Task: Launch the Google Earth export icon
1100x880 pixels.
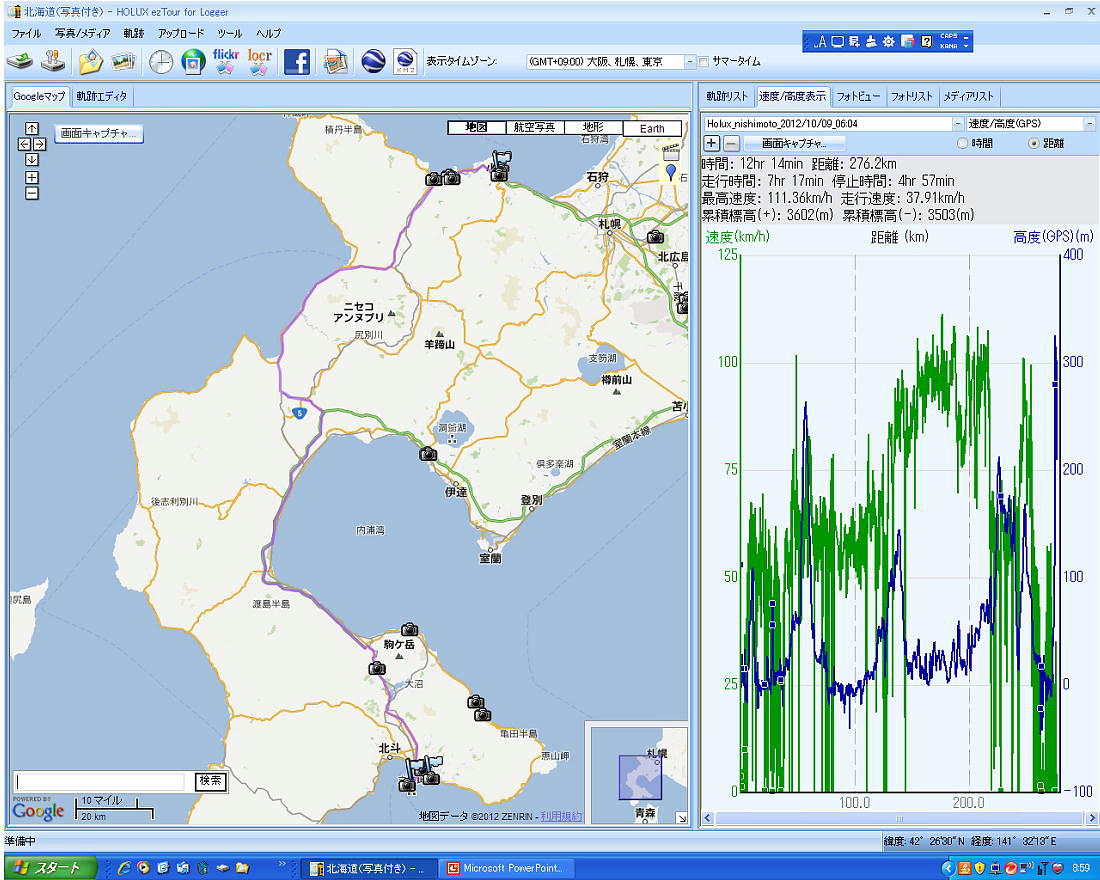Action: (373, 62)
